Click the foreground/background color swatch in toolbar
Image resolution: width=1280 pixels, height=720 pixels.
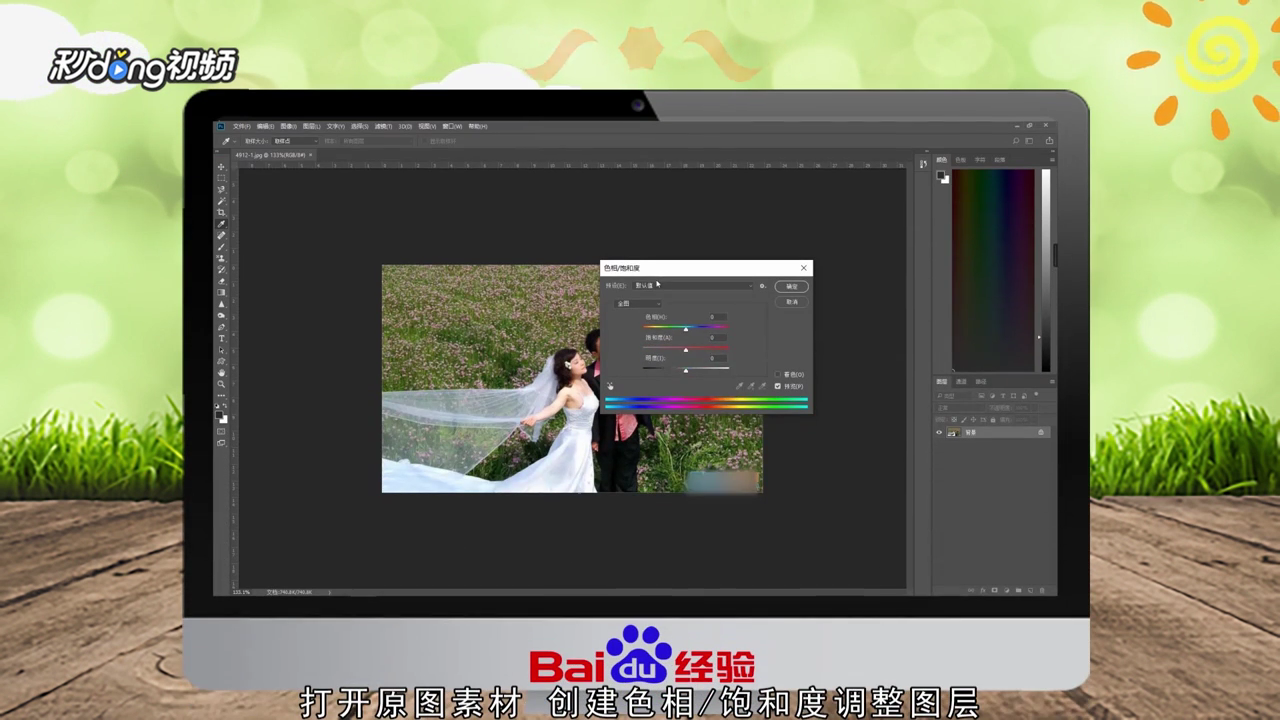(221, 417)
